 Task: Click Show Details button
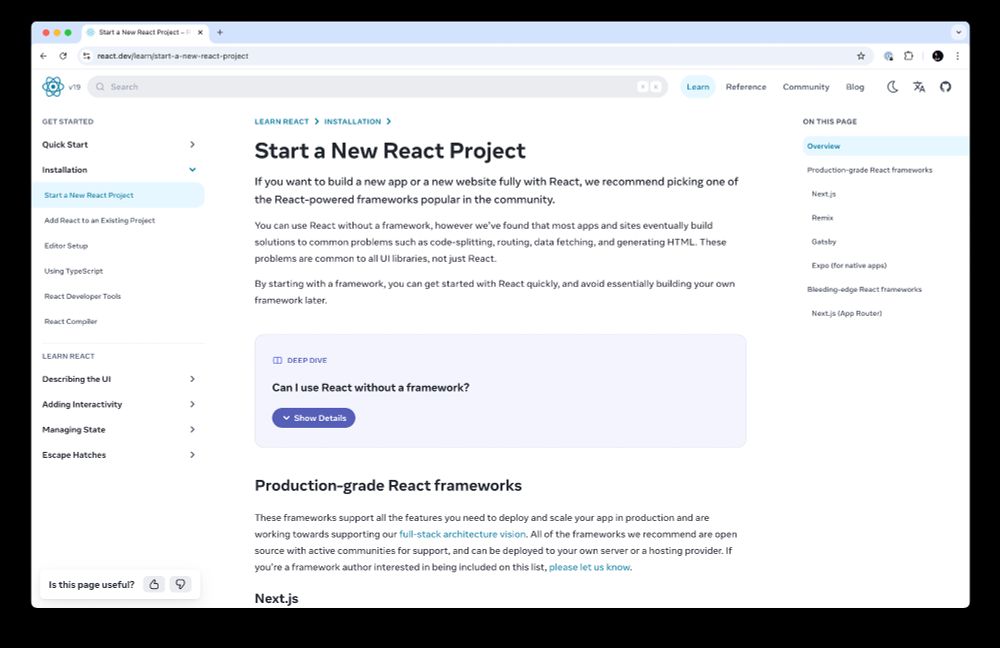click(314, 418)
